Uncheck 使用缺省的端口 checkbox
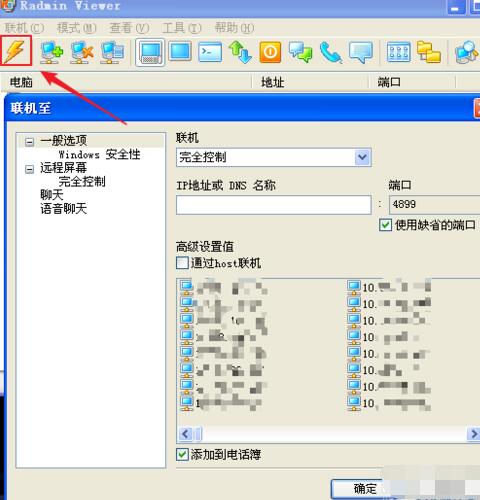The height and width of the screenshot is (500, 480). point(385,225)
